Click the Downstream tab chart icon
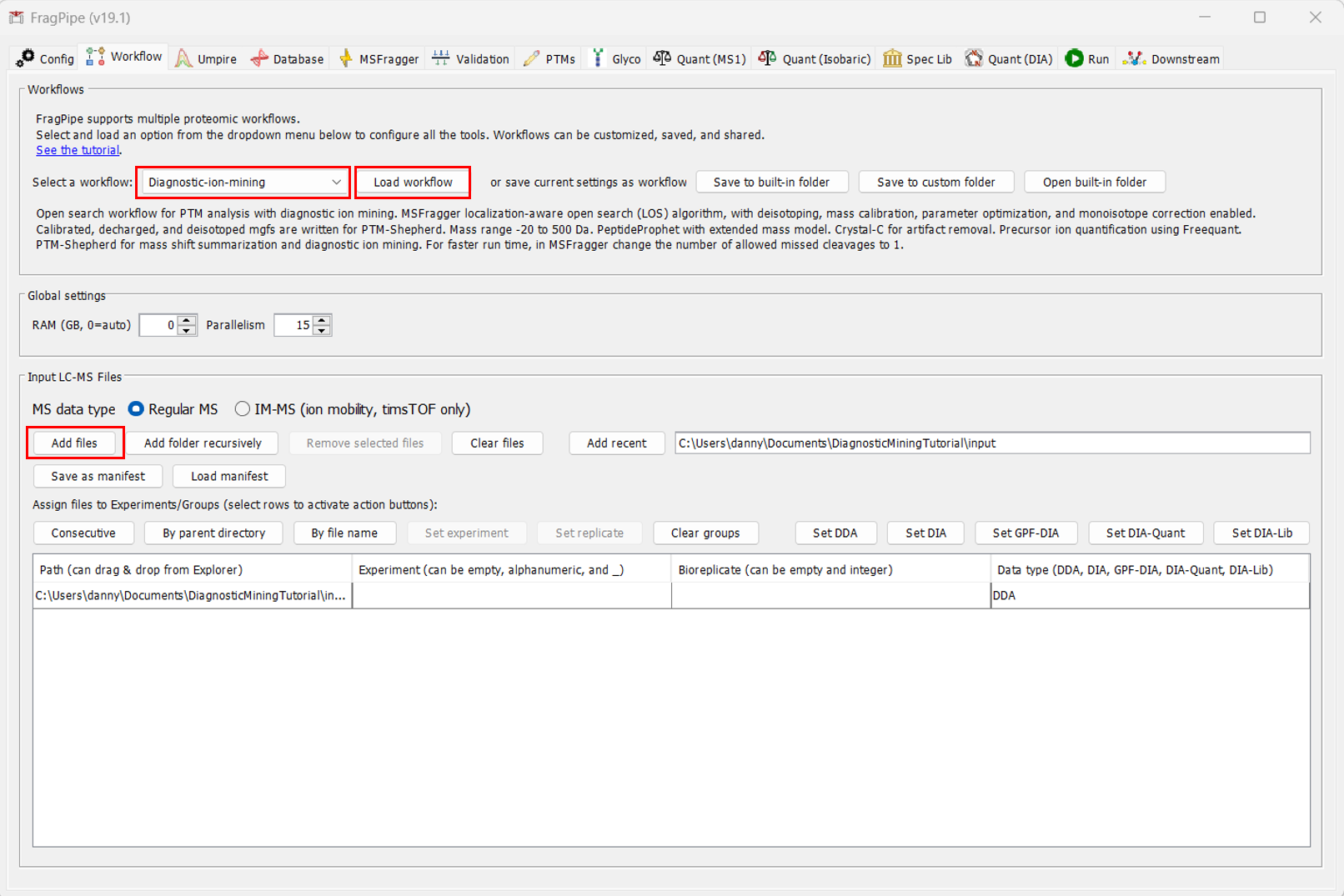 1133,58
